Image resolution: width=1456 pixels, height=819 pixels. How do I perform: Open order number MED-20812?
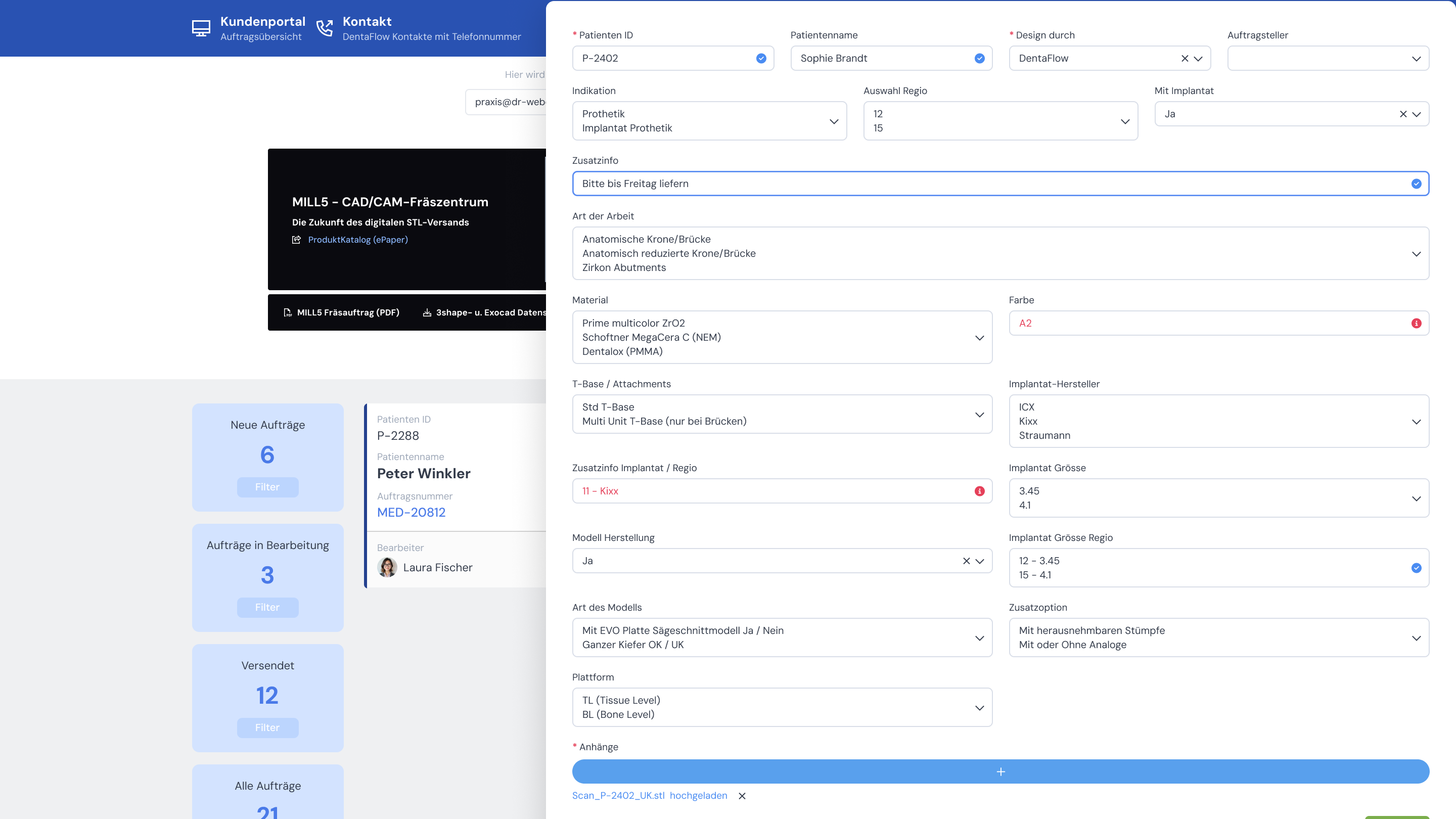411,512
